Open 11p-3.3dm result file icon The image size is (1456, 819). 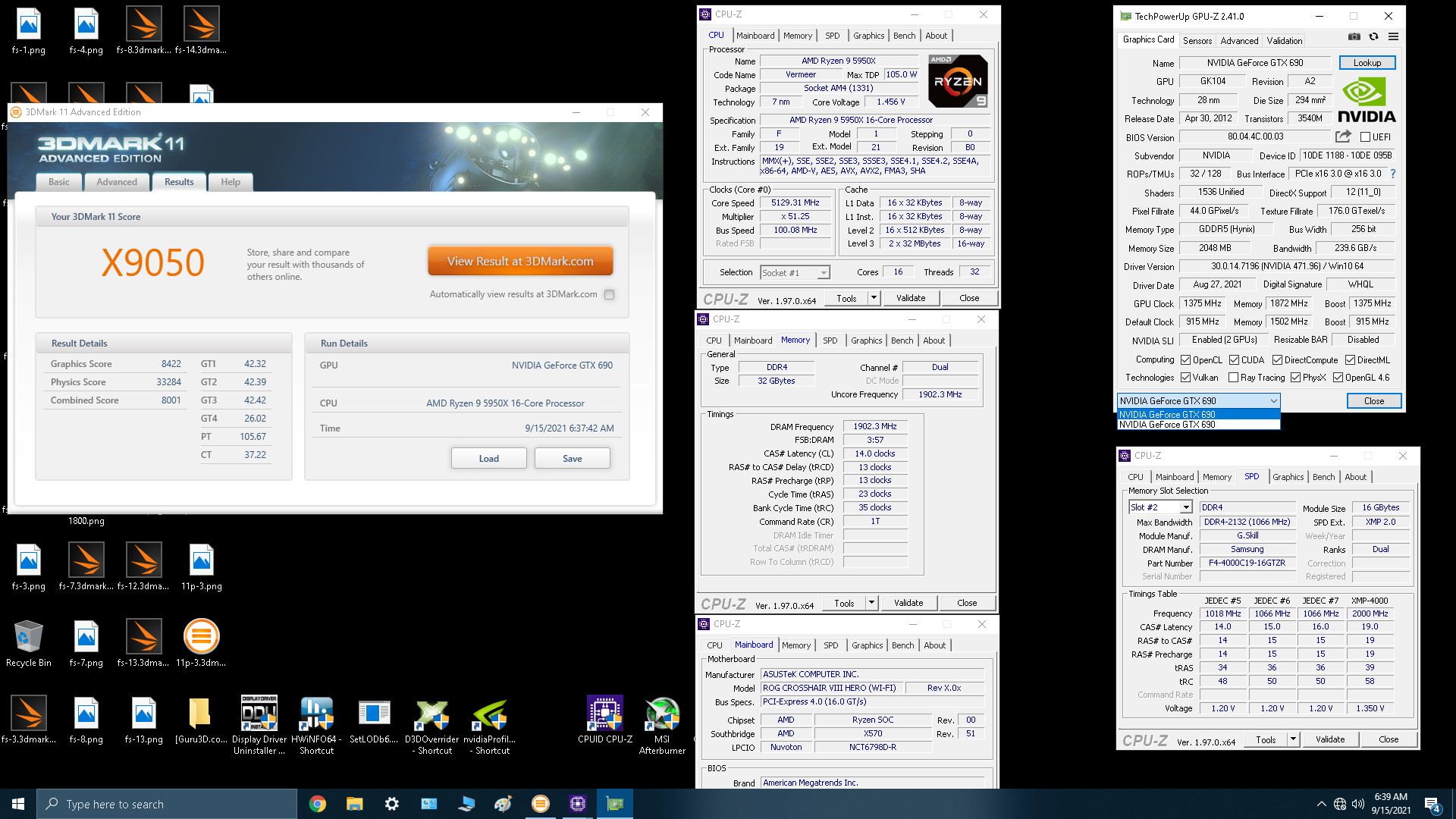click(201, 643)
